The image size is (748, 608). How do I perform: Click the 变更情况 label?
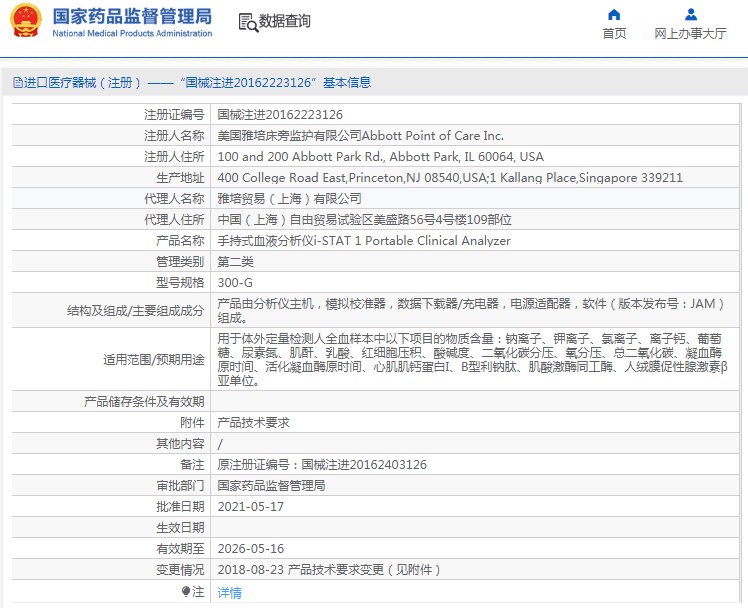tap(180, 569)
